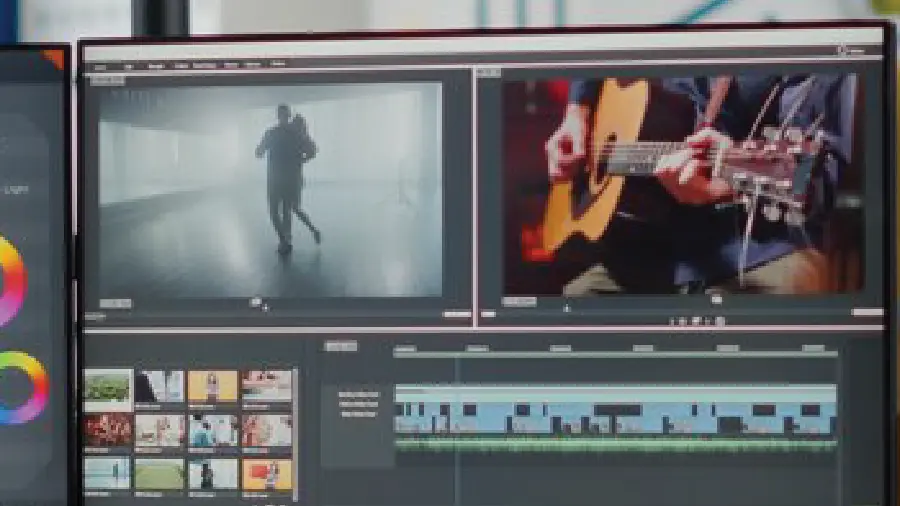Select the red flowers thumbnail in media bin
The height and width of the screenshot is (506, 900).
(108, 429)
